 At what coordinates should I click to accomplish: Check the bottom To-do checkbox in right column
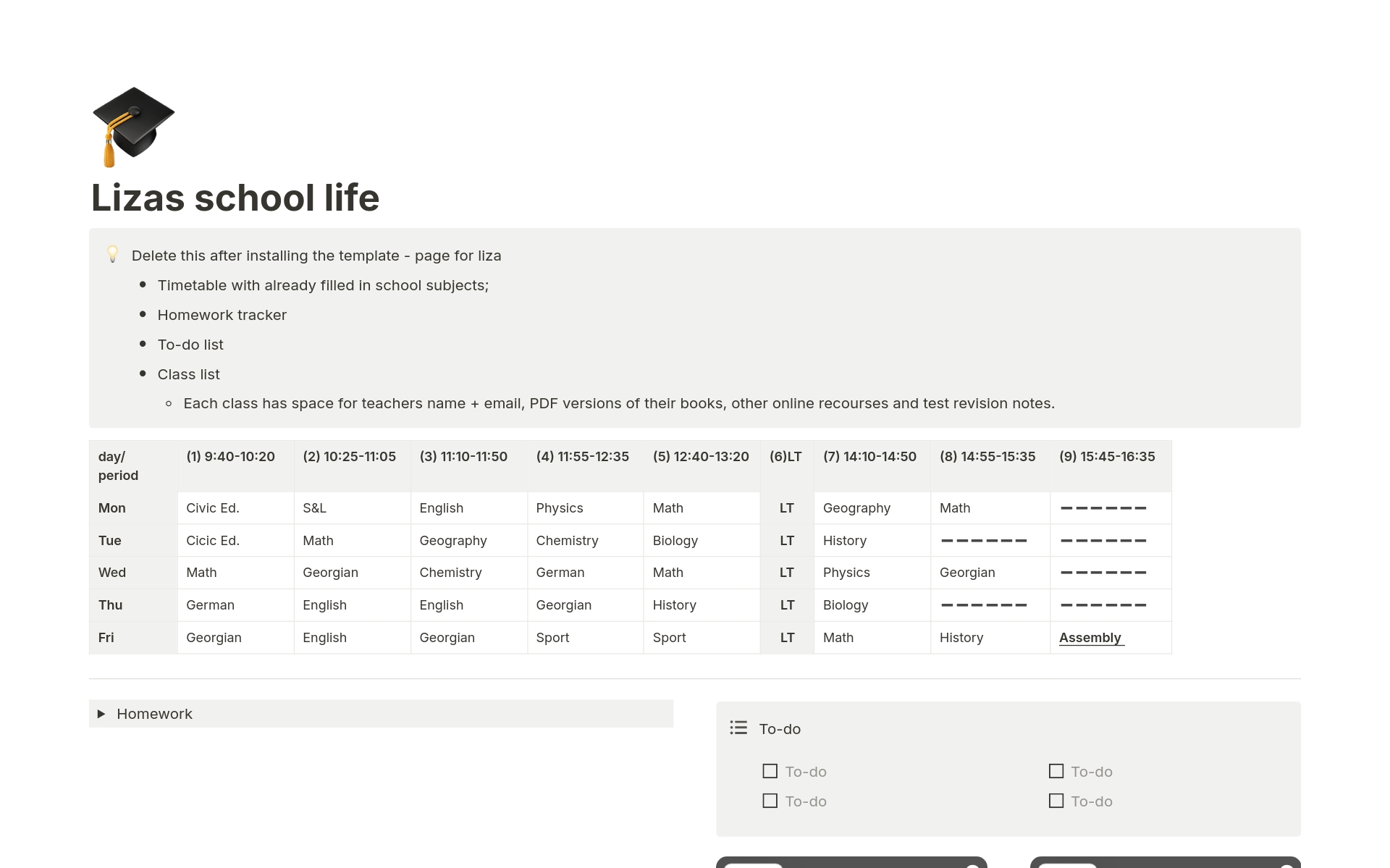point(1056,801)
